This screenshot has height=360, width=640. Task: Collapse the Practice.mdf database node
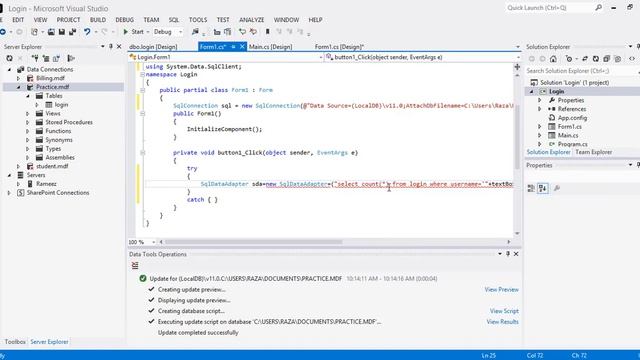point(18,87)
